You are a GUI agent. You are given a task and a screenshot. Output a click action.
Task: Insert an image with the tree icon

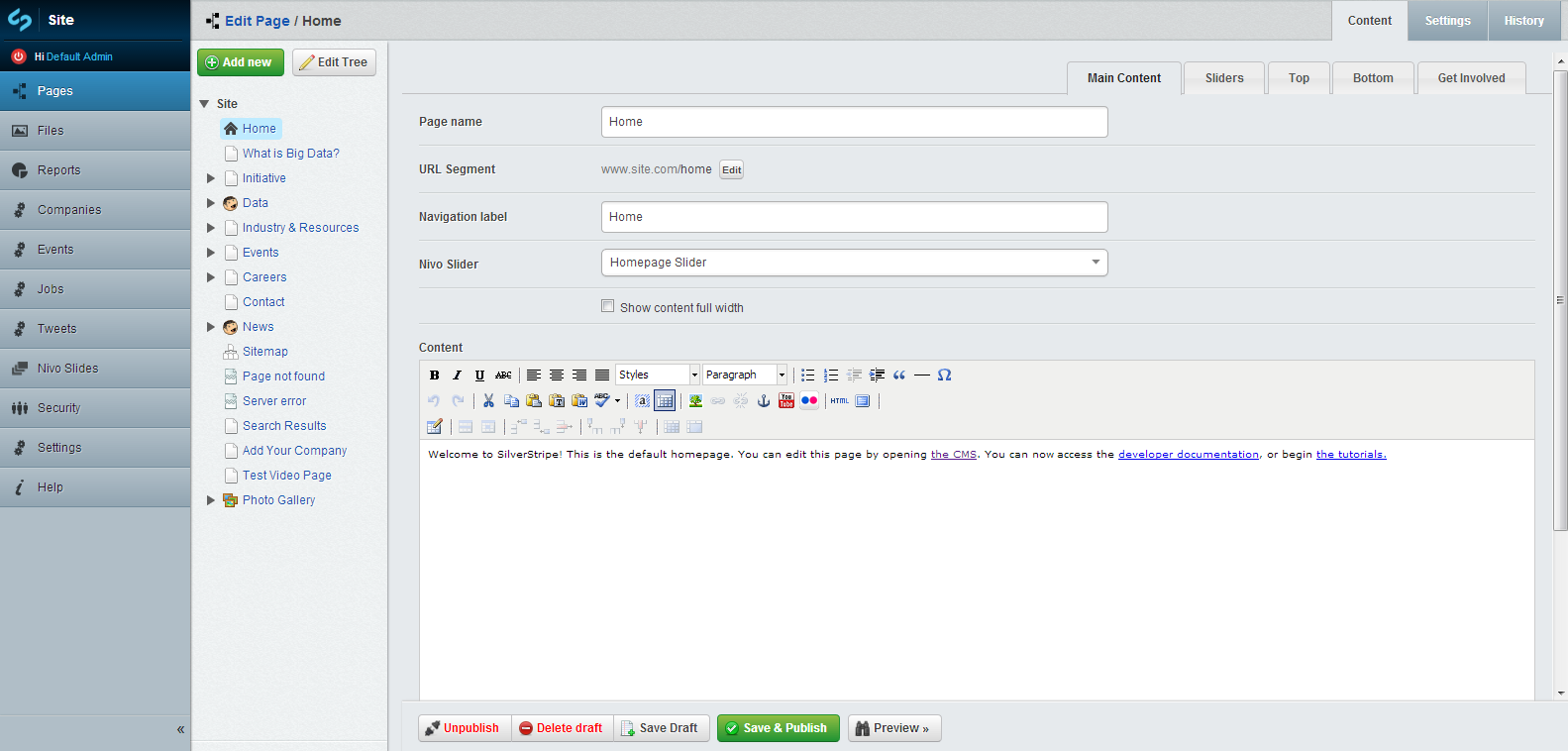pos(695,401)
